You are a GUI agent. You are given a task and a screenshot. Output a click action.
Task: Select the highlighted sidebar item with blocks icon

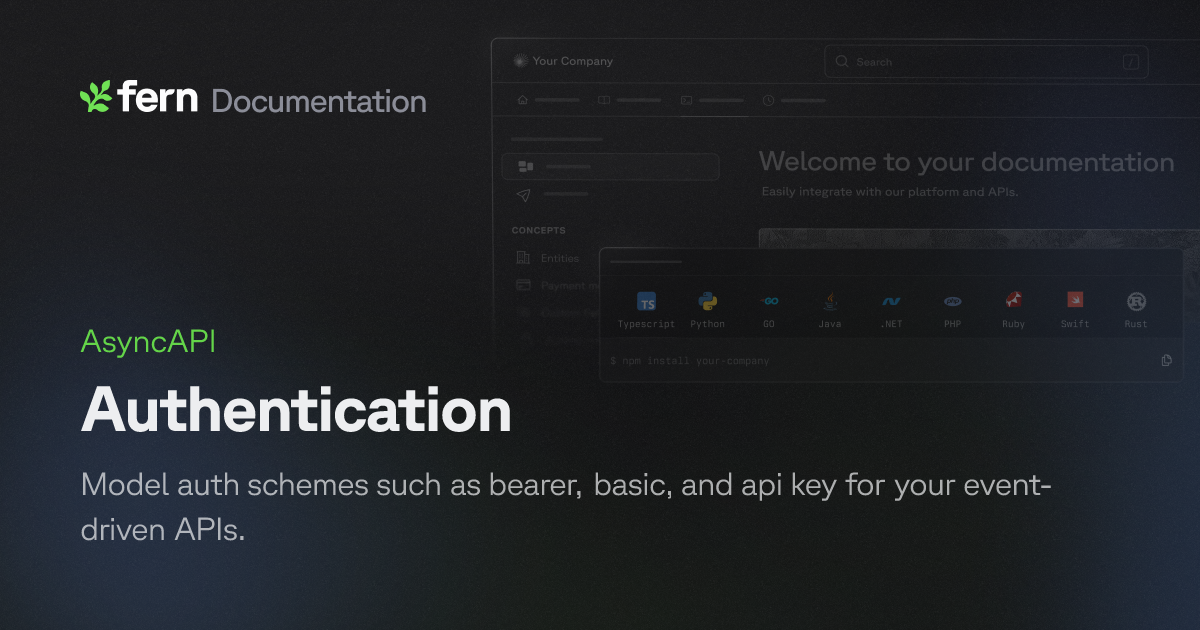pos(610,166)
